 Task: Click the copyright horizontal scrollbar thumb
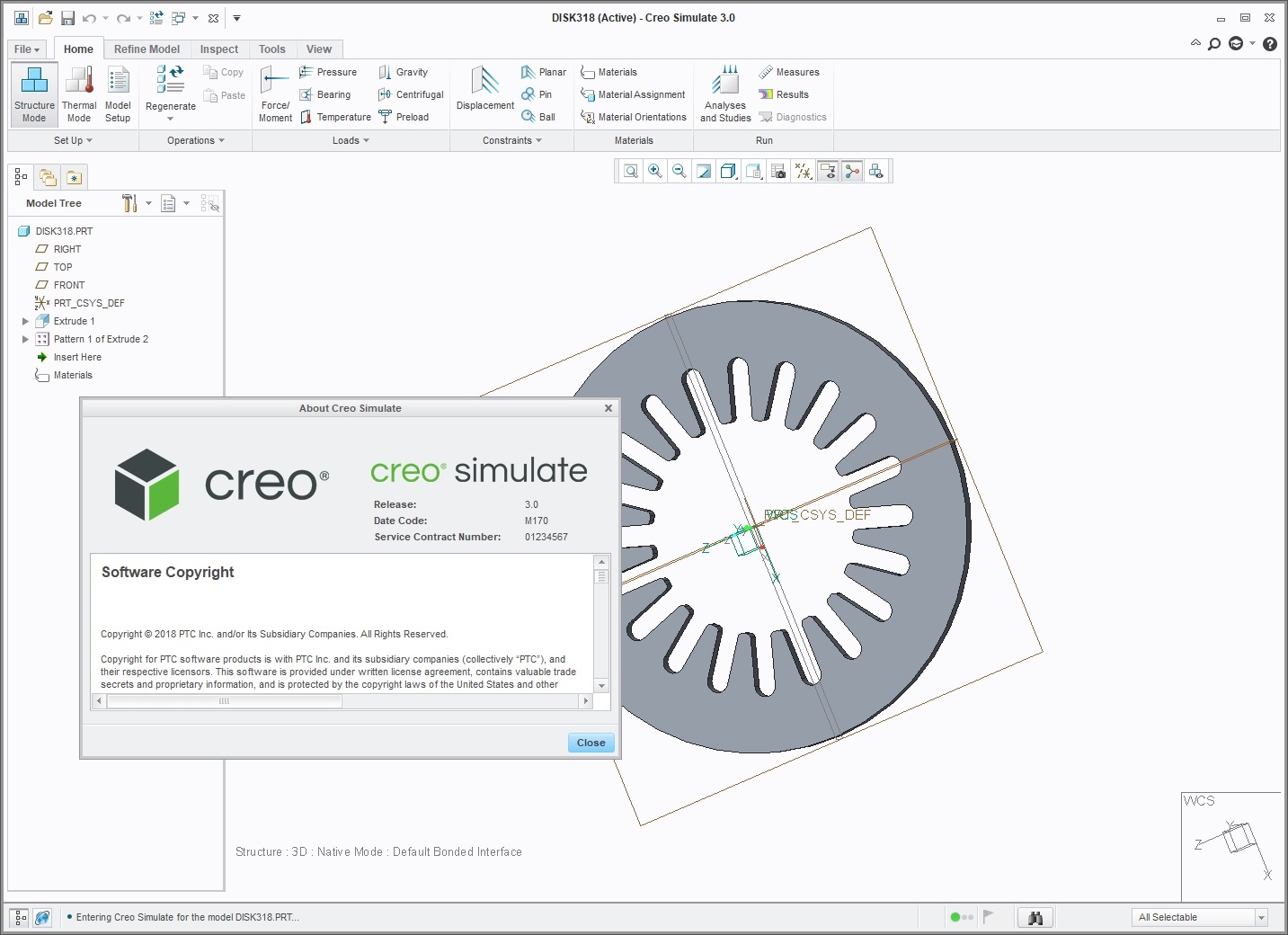(224, 701)
